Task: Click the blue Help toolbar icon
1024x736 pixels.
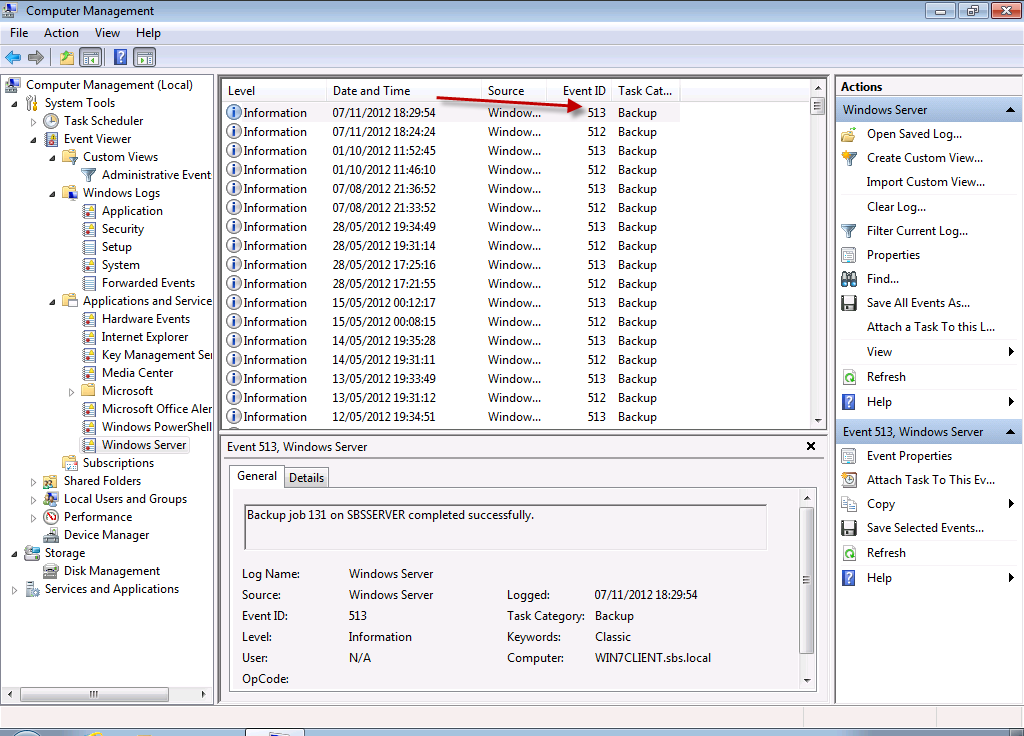Action: (120, 57)
